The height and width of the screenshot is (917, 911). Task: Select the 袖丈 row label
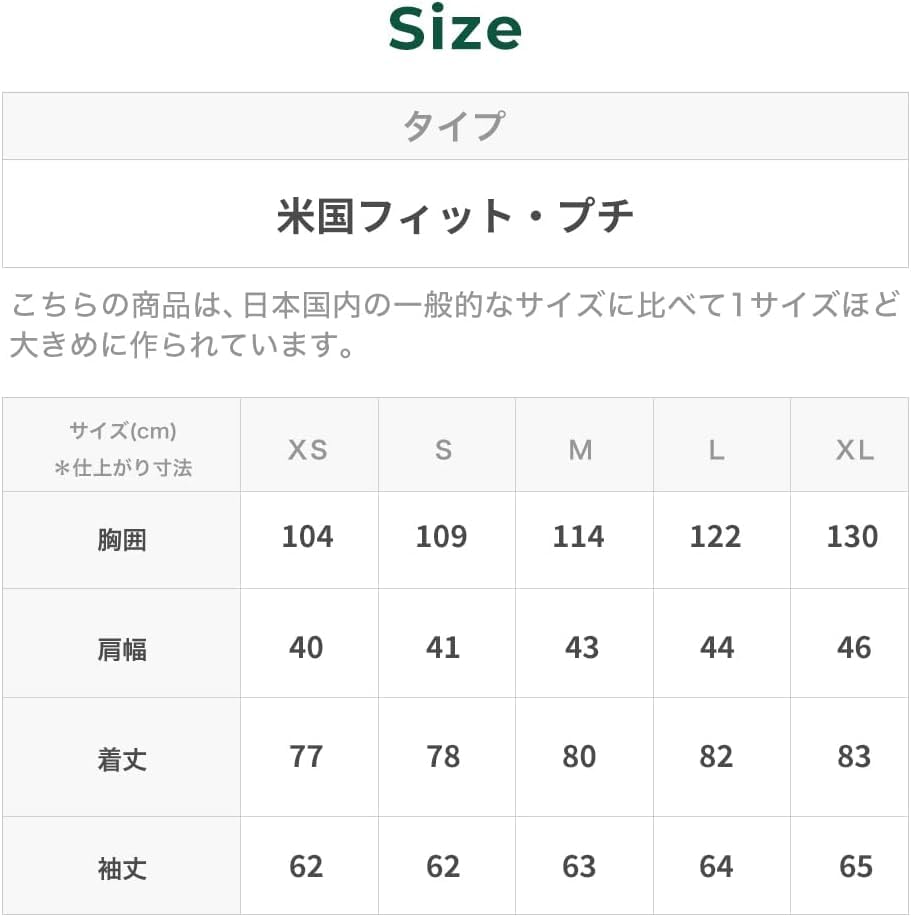[x=122, y=869]
